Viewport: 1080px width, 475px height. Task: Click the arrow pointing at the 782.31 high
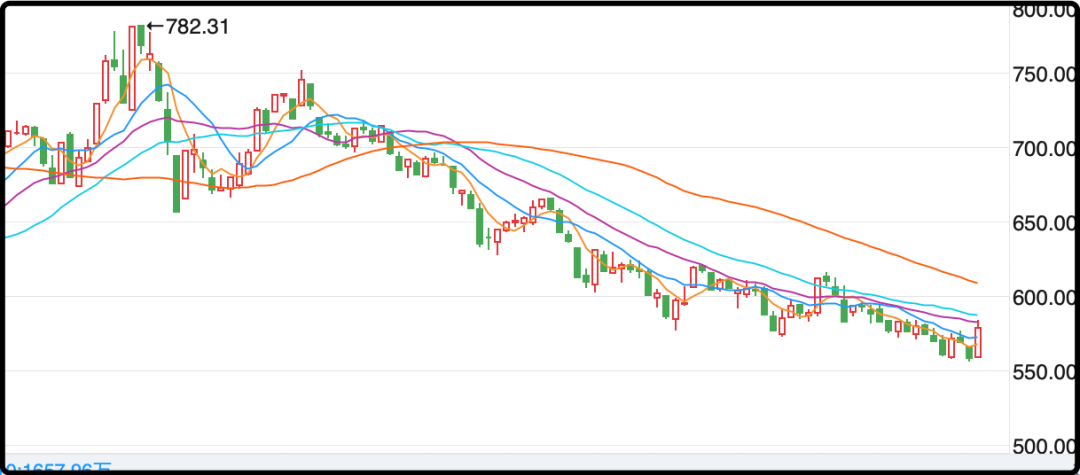[x=155, y=27]
